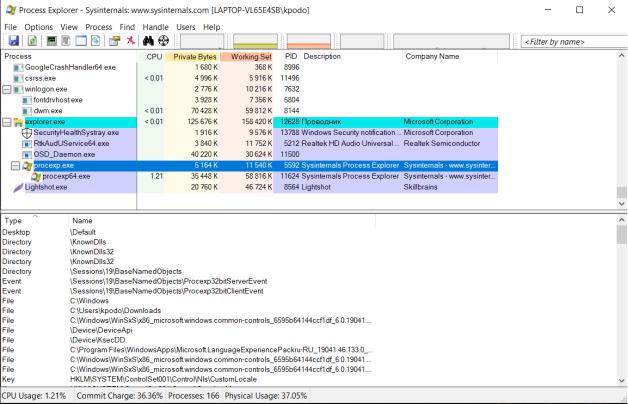
Task: Open the Help menu
Action: coord(211,27)
